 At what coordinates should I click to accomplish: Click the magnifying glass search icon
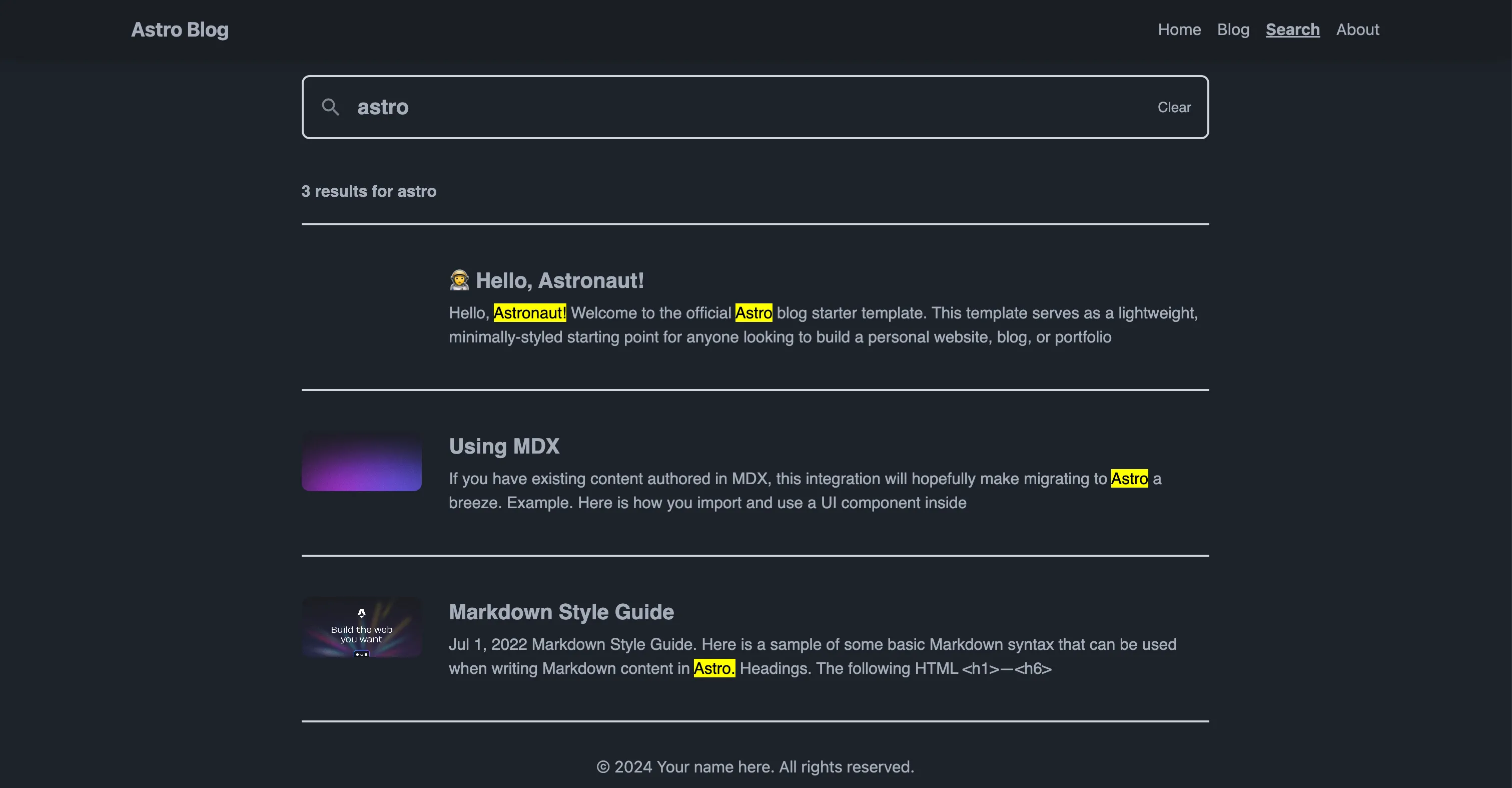coord(330,107)
